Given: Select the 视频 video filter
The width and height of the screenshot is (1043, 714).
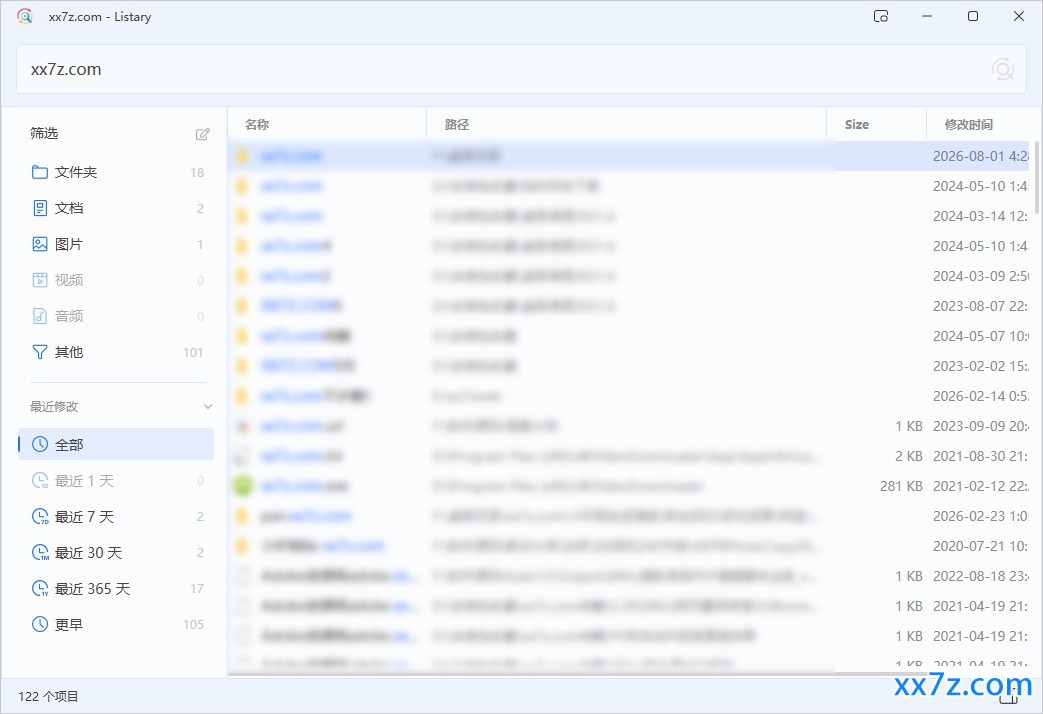Looking at the screenshot, I should (x=116, y=280).
